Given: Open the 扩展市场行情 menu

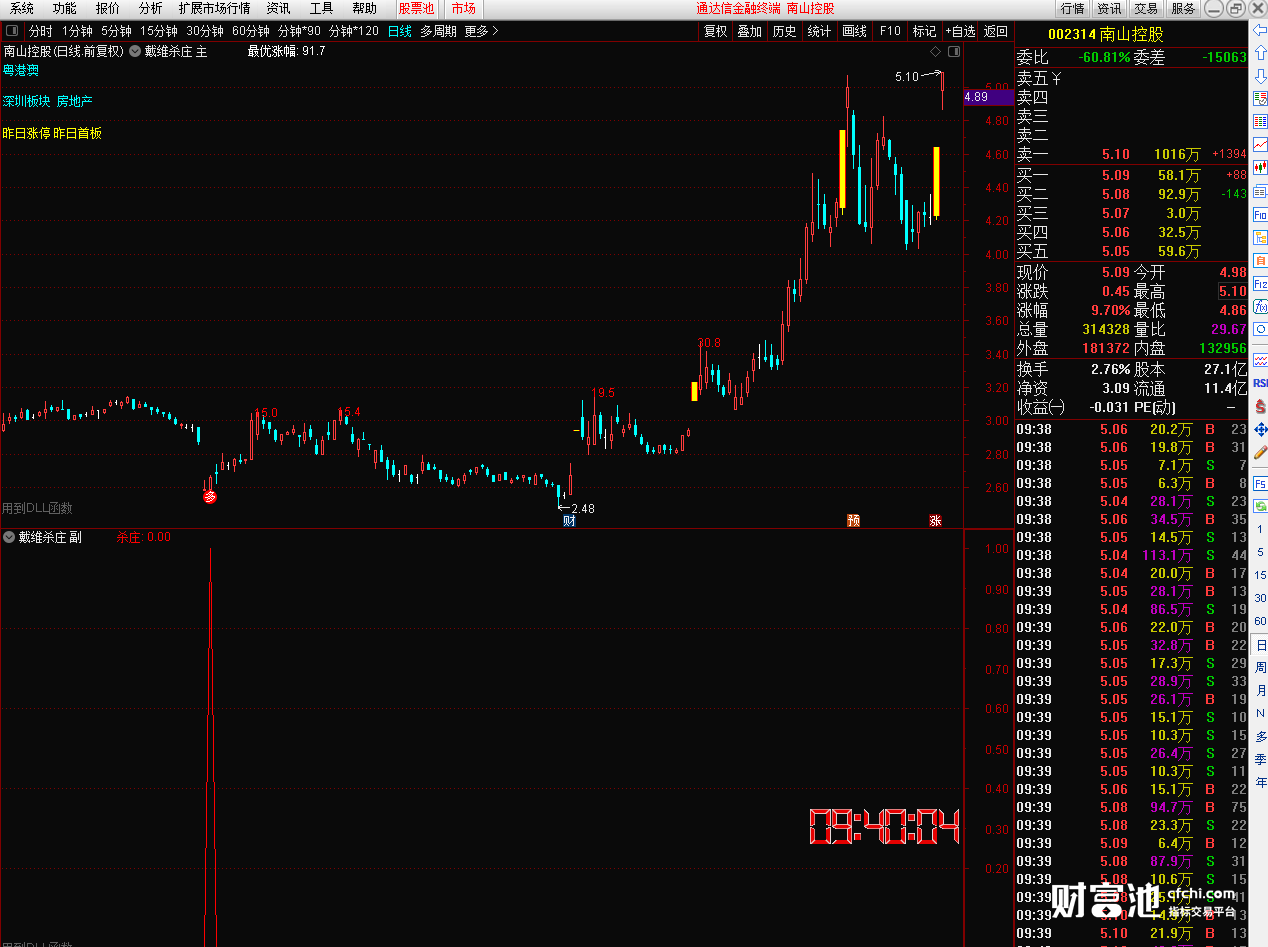Looking at the screenshot, I should tap(214, 8).
